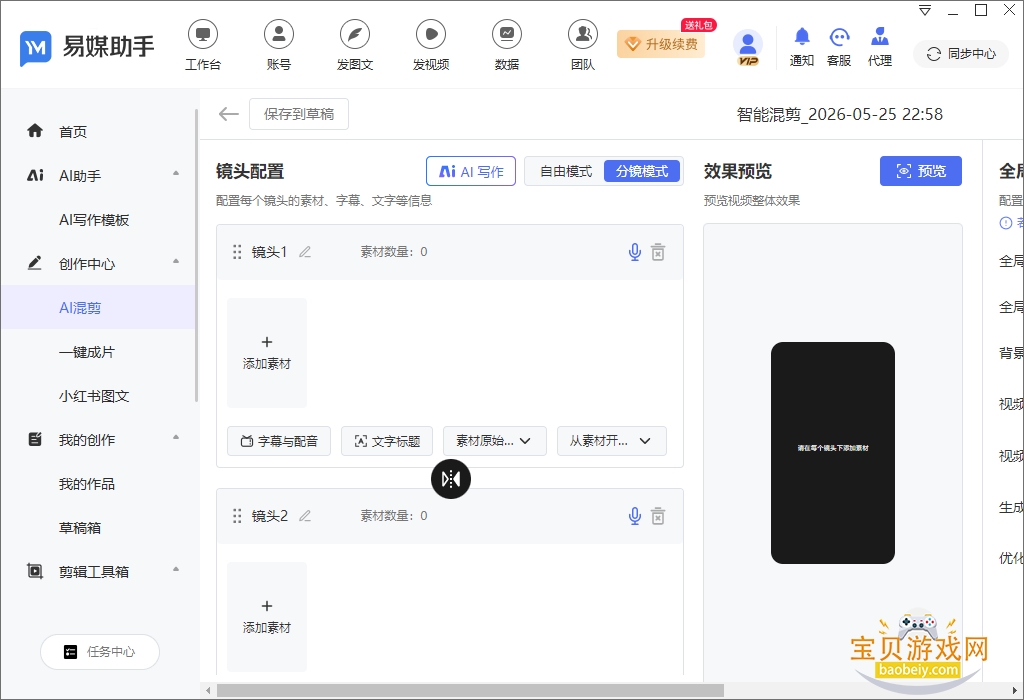
Task: Open 同步中心 sync center
Action: click(x=961, y=54)
